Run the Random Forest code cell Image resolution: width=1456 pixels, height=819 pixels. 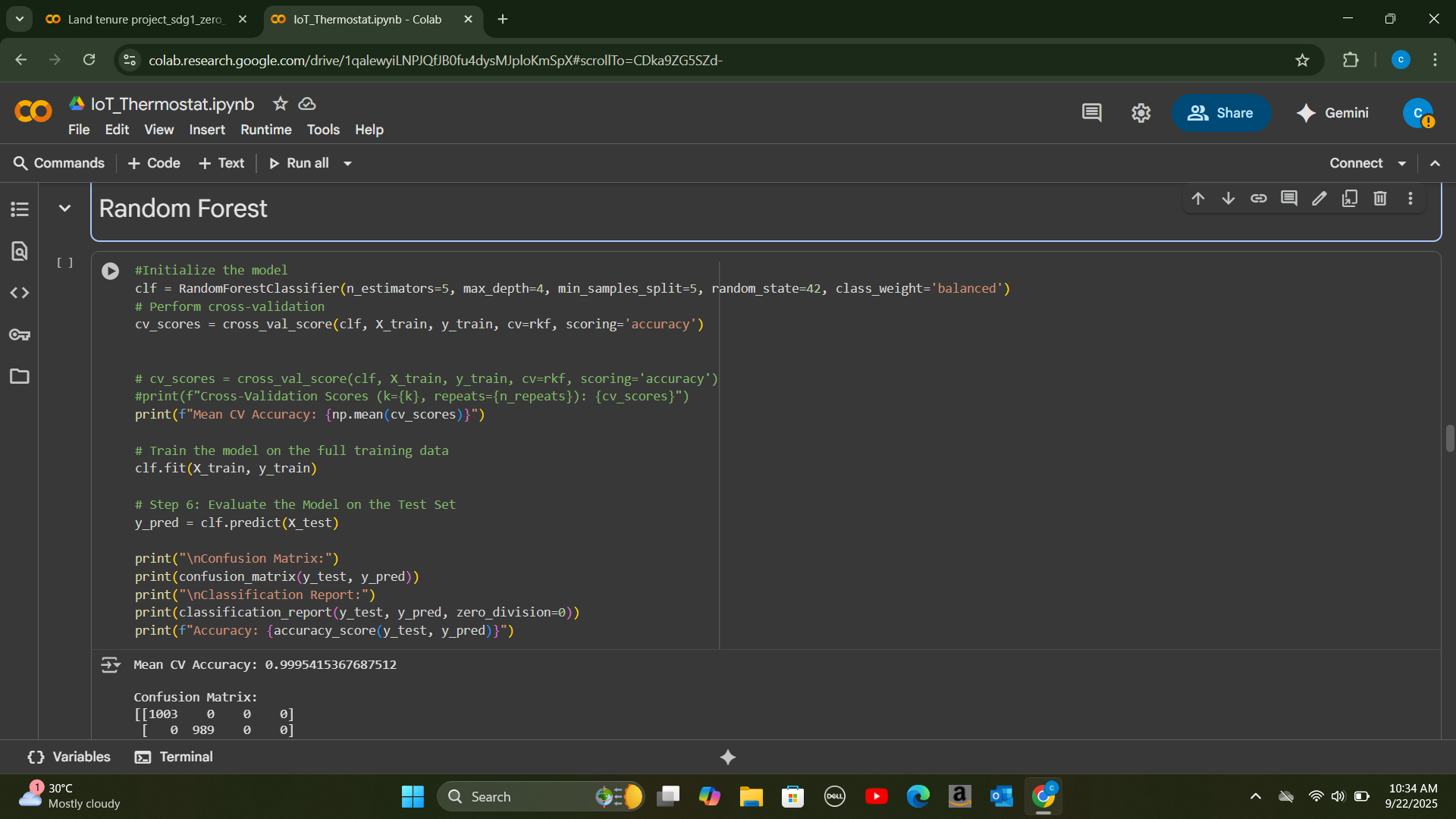pos(110,271)
